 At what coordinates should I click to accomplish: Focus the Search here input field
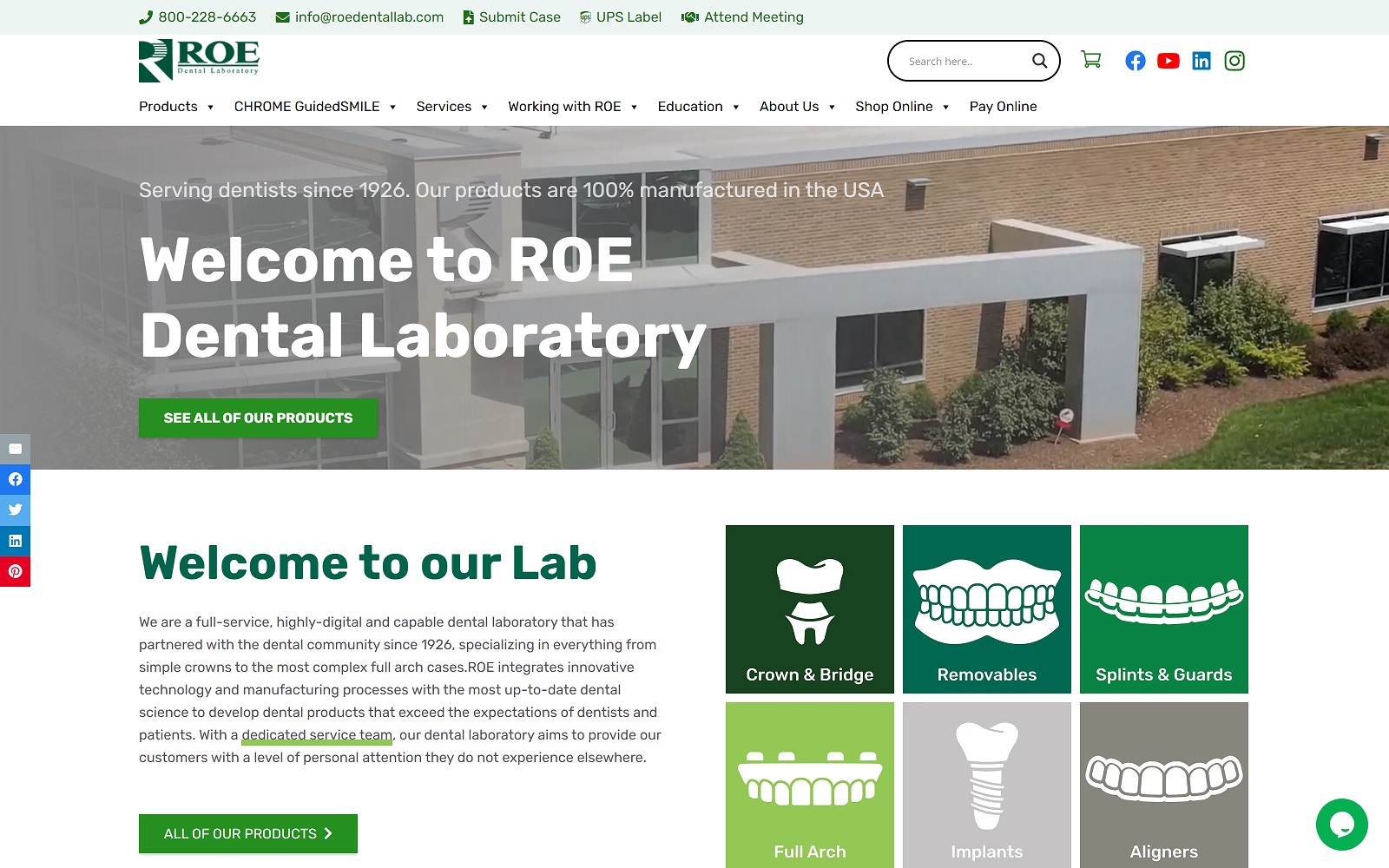[x=964, y=61]
